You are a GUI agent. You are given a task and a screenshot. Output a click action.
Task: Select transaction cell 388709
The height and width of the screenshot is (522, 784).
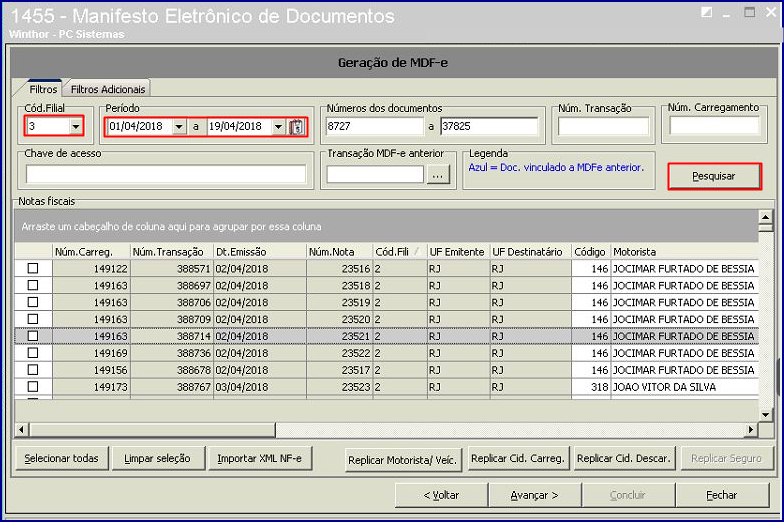pos(172,319)
